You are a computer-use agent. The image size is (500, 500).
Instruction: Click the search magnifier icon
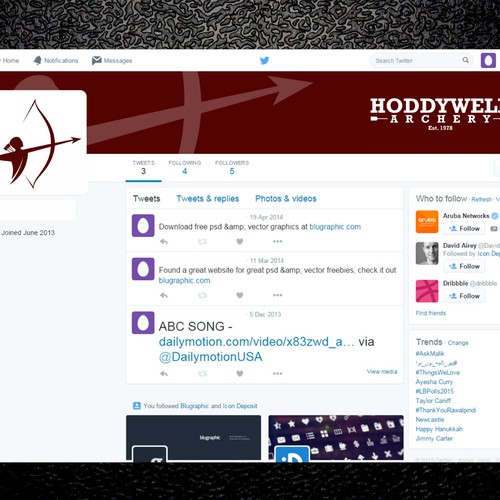(x=465, y=60)
